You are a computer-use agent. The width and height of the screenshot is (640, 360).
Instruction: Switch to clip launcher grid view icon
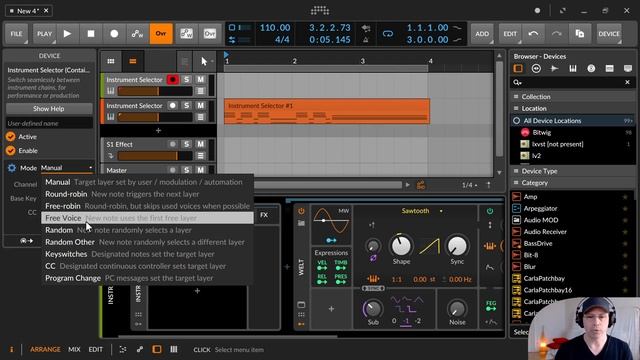pos(111,61)
